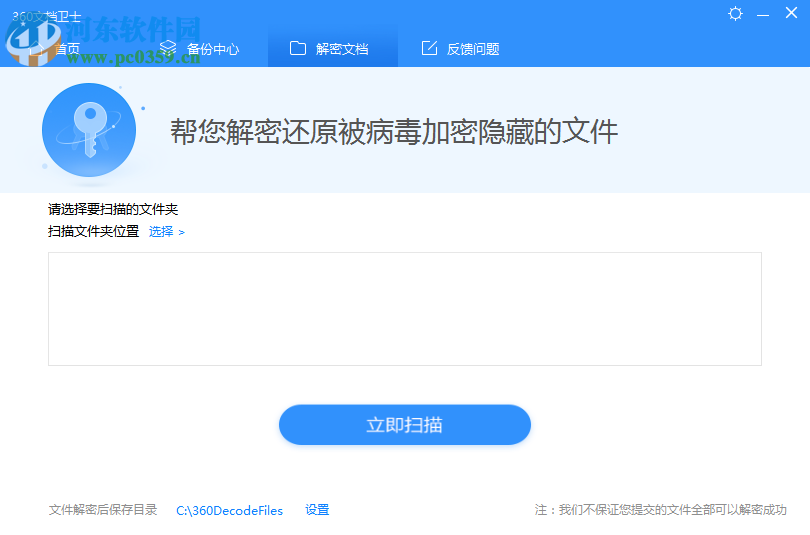The width and height of the screenshot is (810, 535).
Task: Click the stacked layers backup icon
Action: click(168, 48)
